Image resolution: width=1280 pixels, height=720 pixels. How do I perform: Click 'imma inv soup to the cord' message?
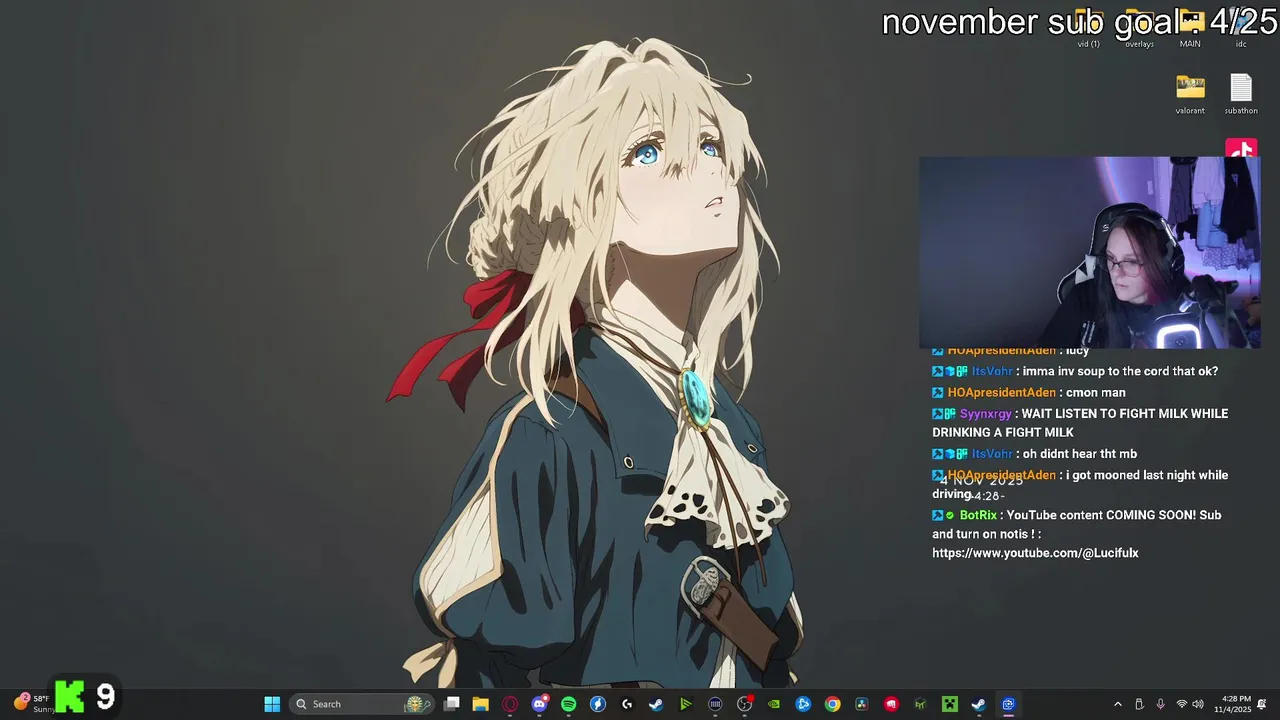coord(1120,371)
